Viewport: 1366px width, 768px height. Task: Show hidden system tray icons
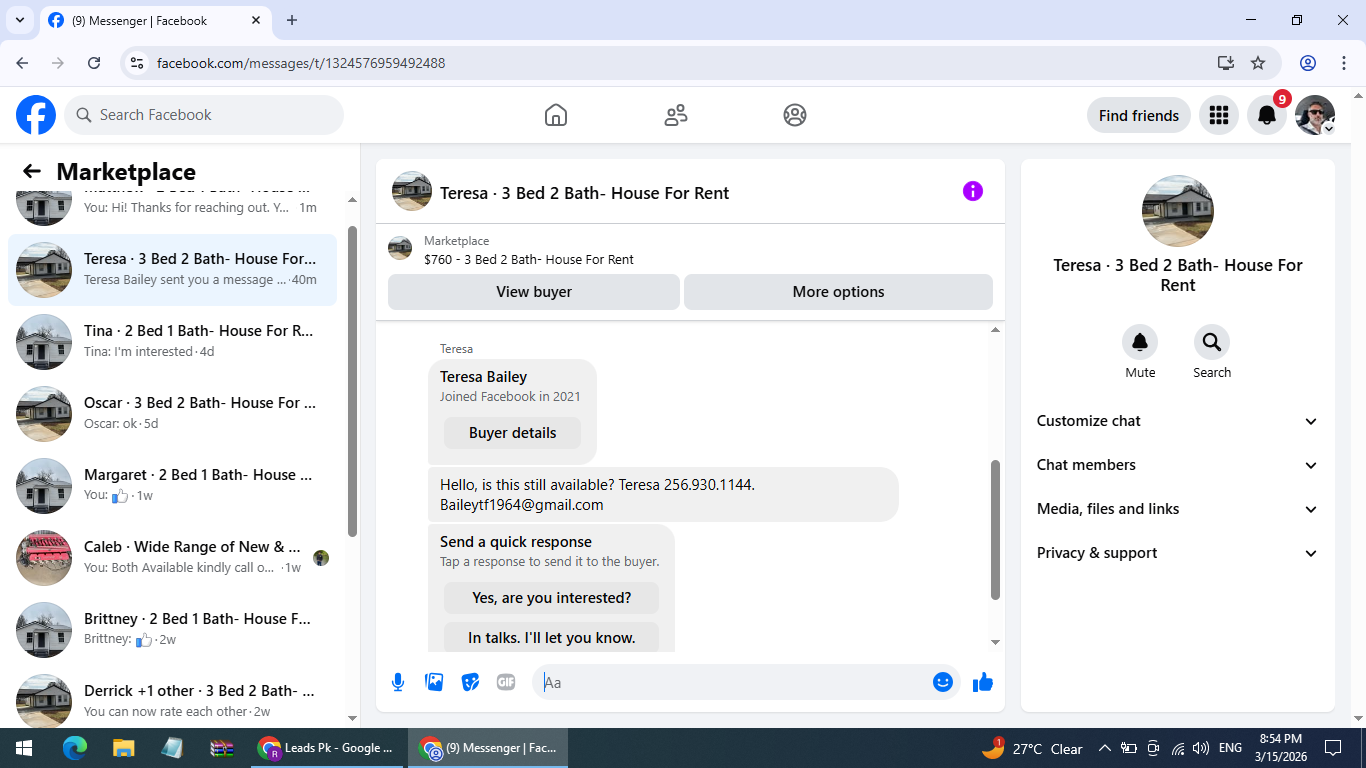[1105, 748]
